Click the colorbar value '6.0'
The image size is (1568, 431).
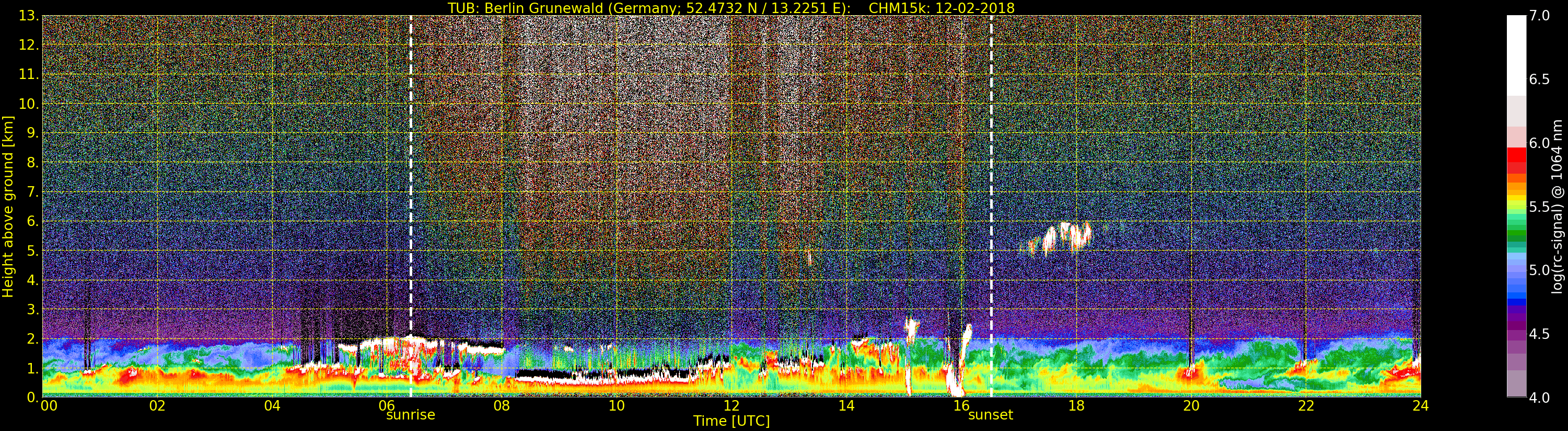pos(1539,143)
